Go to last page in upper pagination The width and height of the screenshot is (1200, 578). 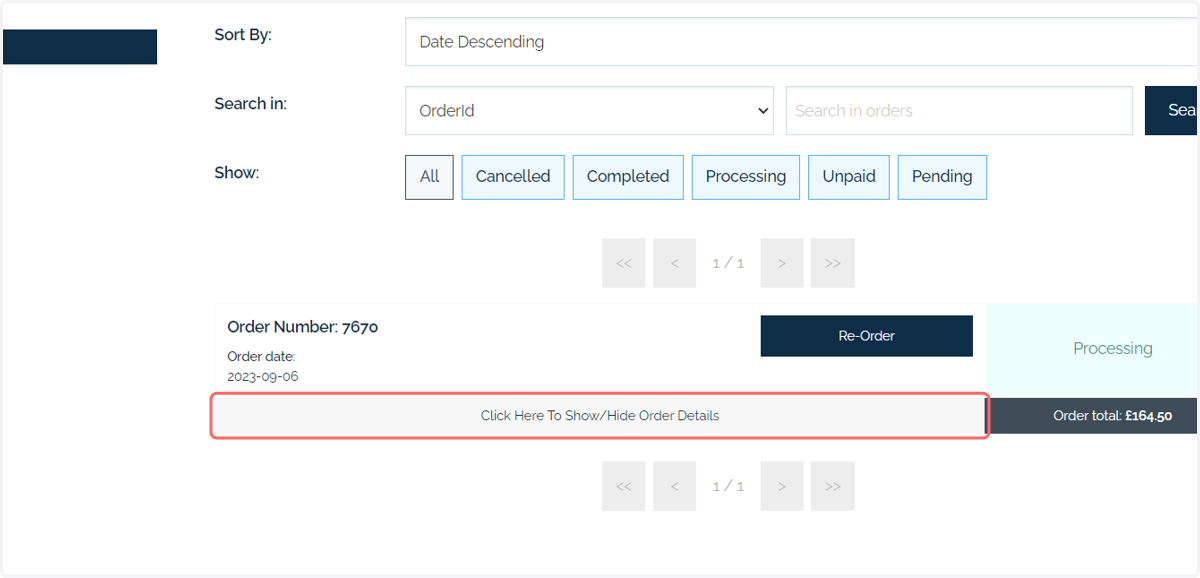[833, 263]
